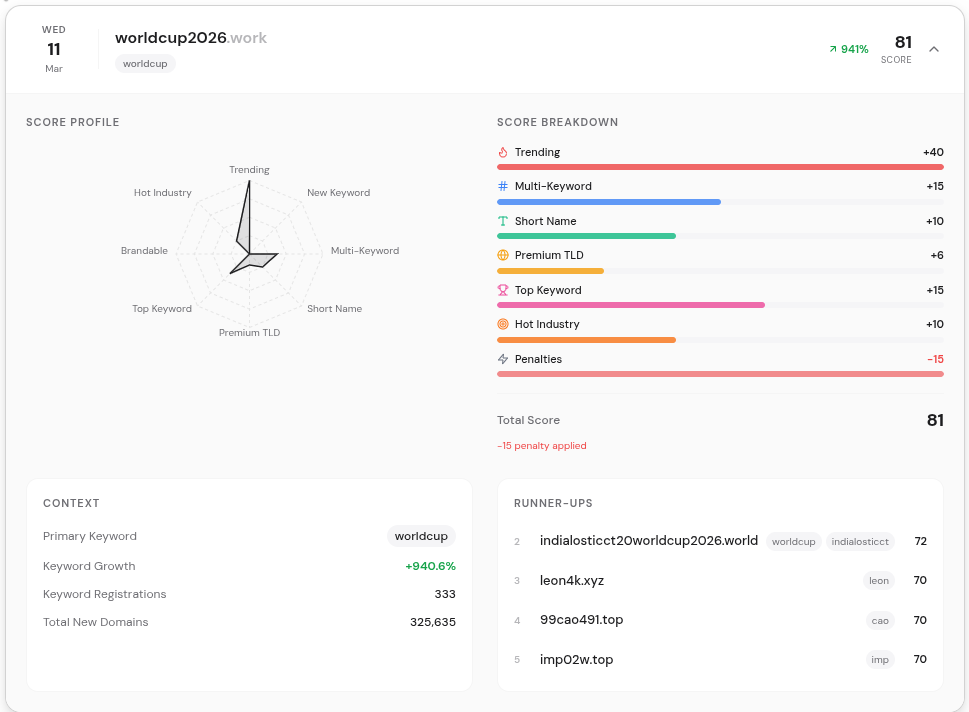This screenshot has height=712, width=969.
Task: Click the imp tag next to imp02w.top
Action: (x=879, y=659)
